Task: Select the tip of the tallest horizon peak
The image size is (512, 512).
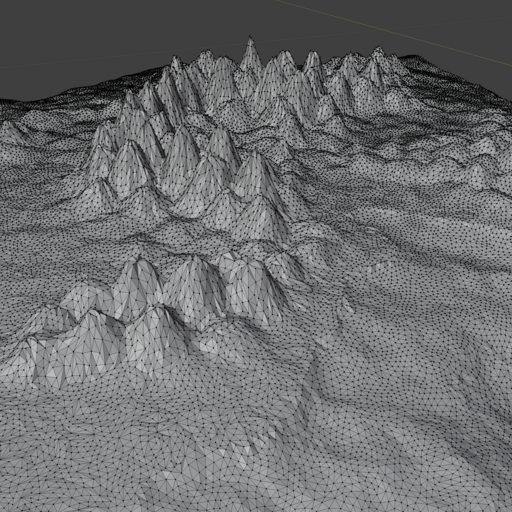Action: 250,39
